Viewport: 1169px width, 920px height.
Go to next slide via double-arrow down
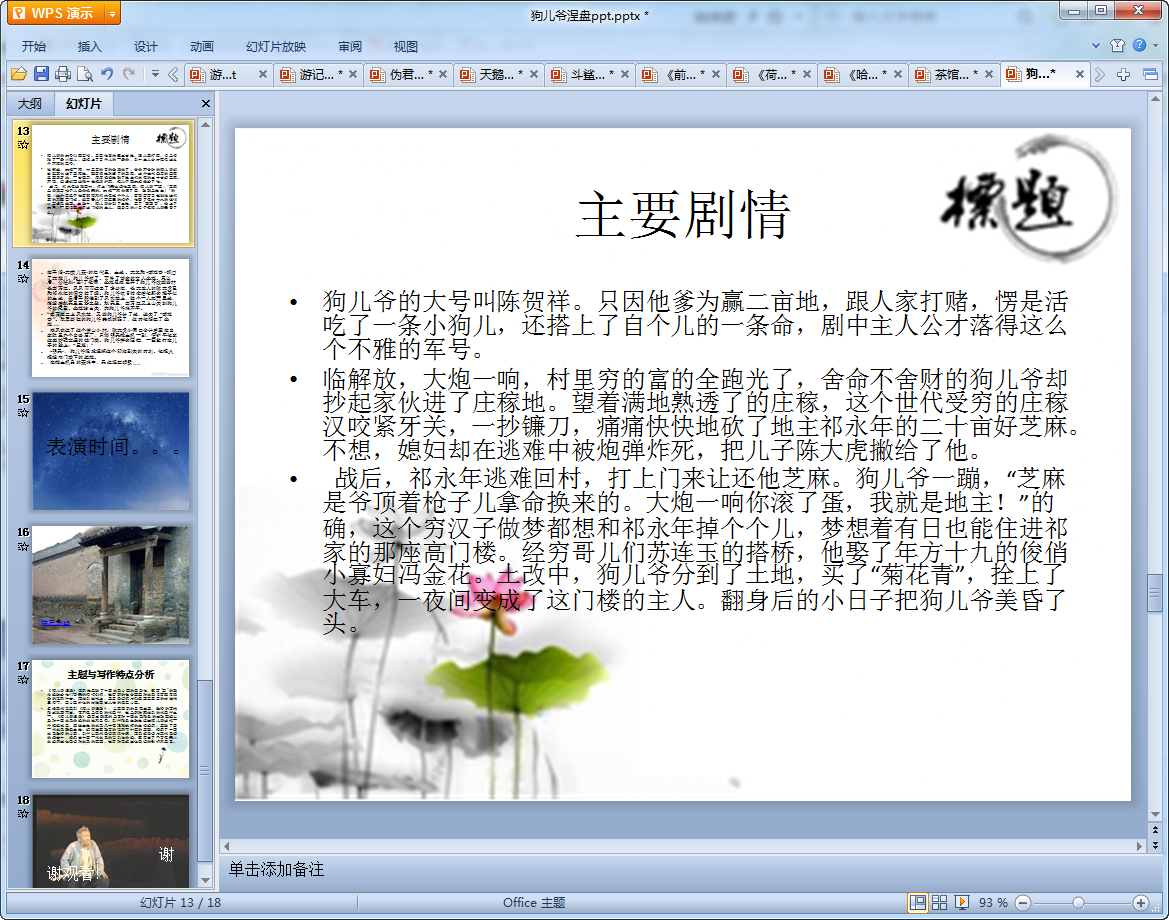(x=1156, y=845)
